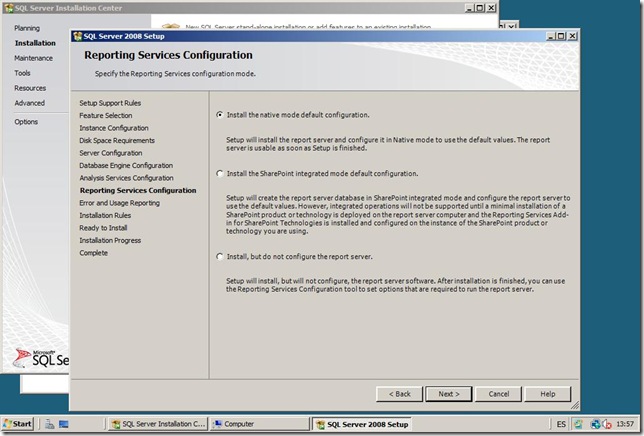
Task: Click the Installation Rules step
Action: point(105,215)
